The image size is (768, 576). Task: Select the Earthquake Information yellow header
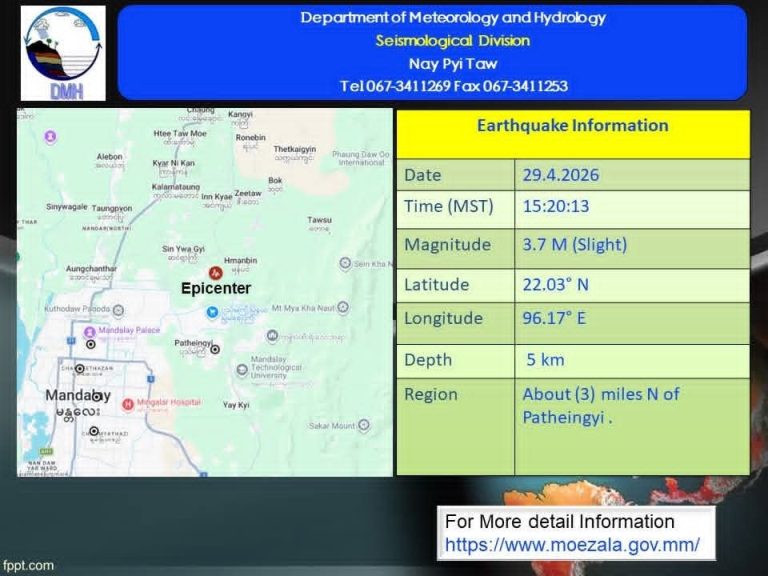pyautogui.click(x=572, y=127)
